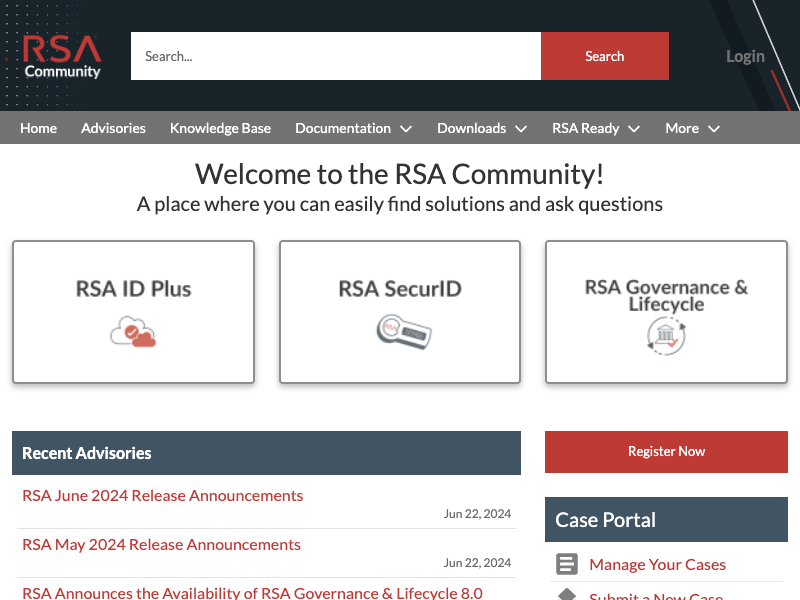Open the Documentation menu
The image size is (800, 600).
coord(343,128)
